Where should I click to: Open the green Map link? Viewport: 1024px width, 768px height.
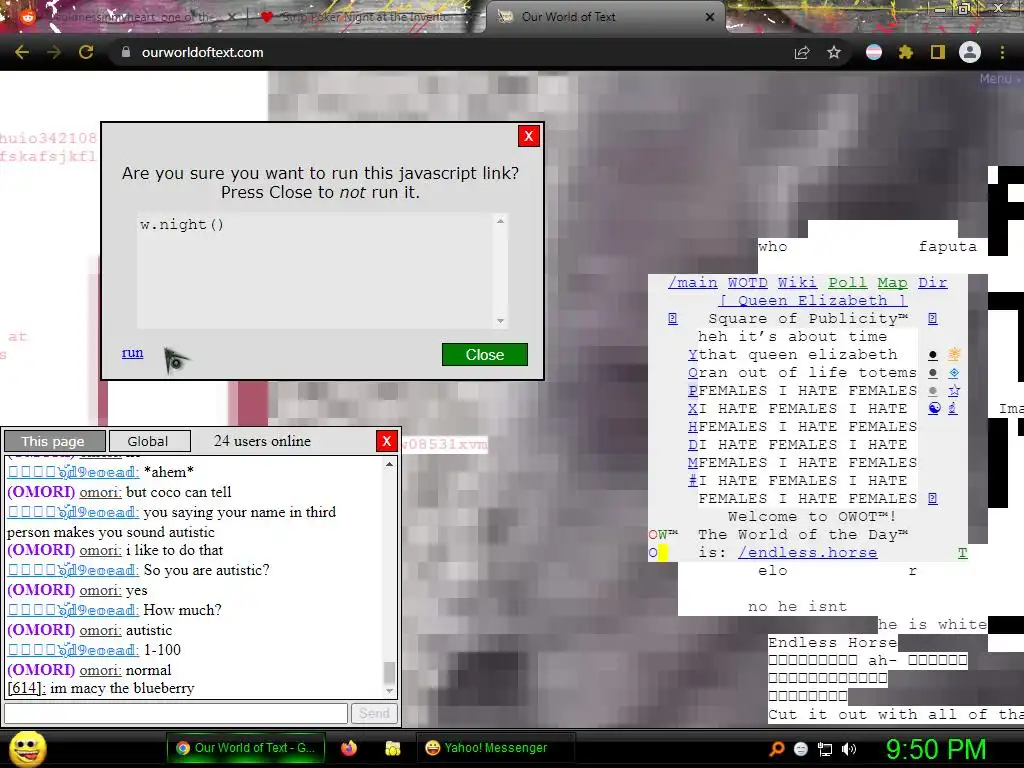892,283
